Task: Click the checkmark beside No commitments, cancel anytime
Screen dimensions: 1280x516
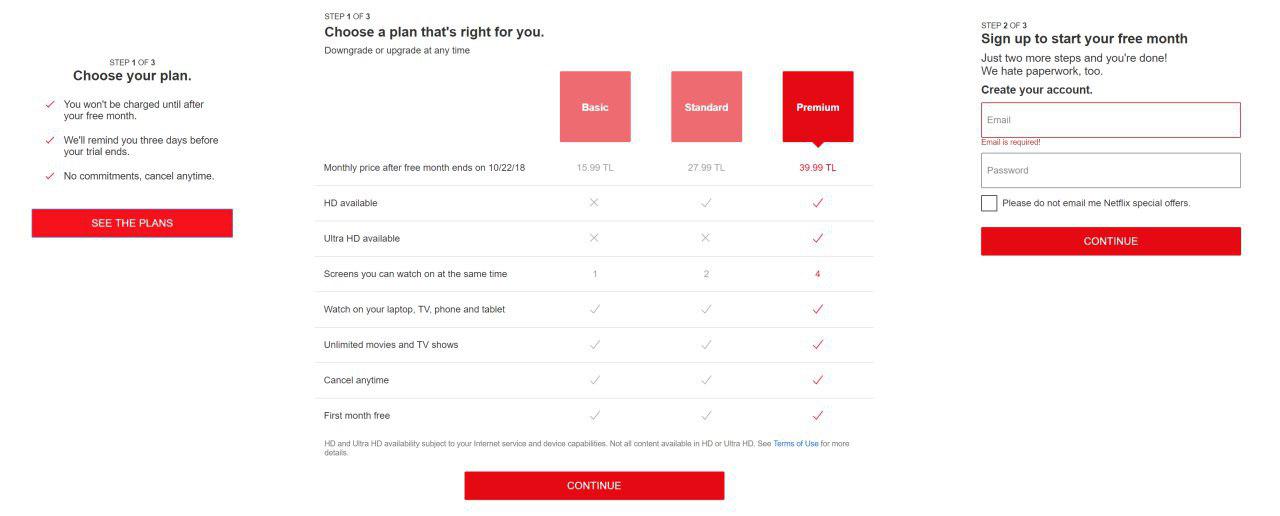Action: pos(50,176)
